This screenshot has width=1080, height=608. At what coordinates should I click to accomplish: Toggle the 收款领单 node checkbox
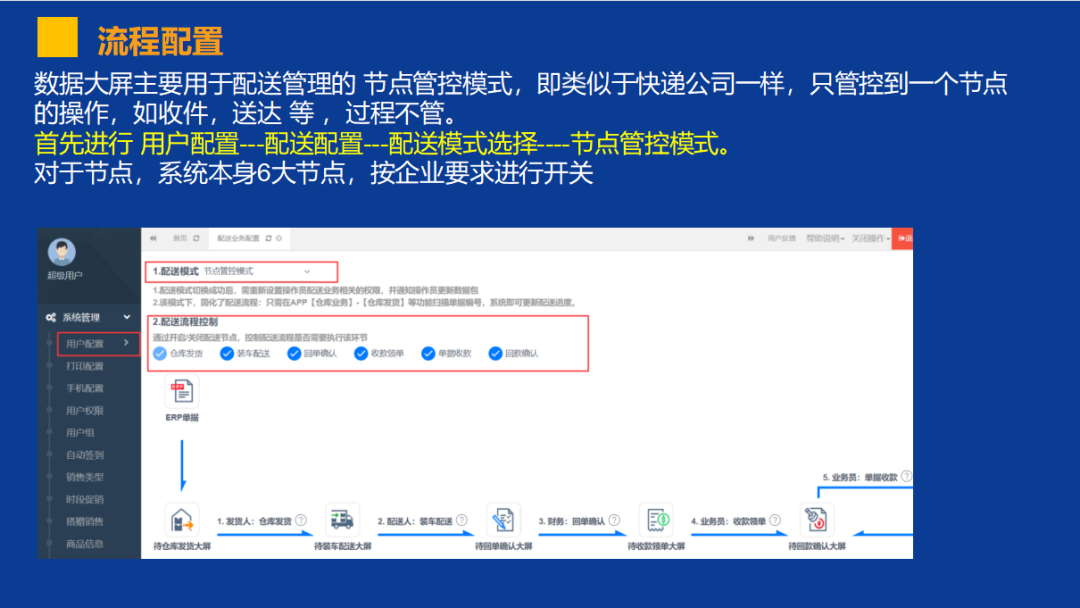(x=361, y=353)
